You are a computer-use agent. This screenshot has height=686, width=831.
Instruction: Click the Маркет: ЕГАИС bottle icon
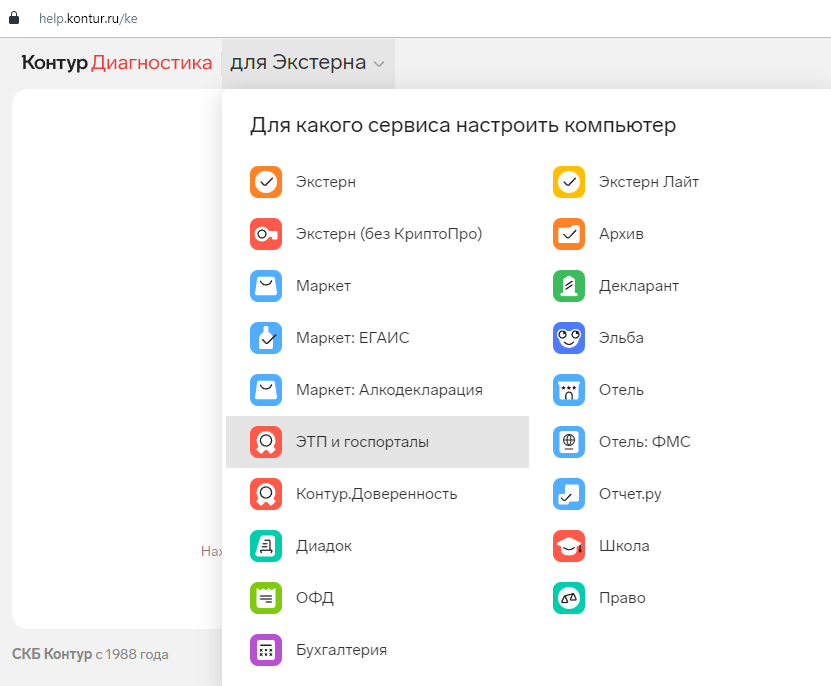(266, 338)
